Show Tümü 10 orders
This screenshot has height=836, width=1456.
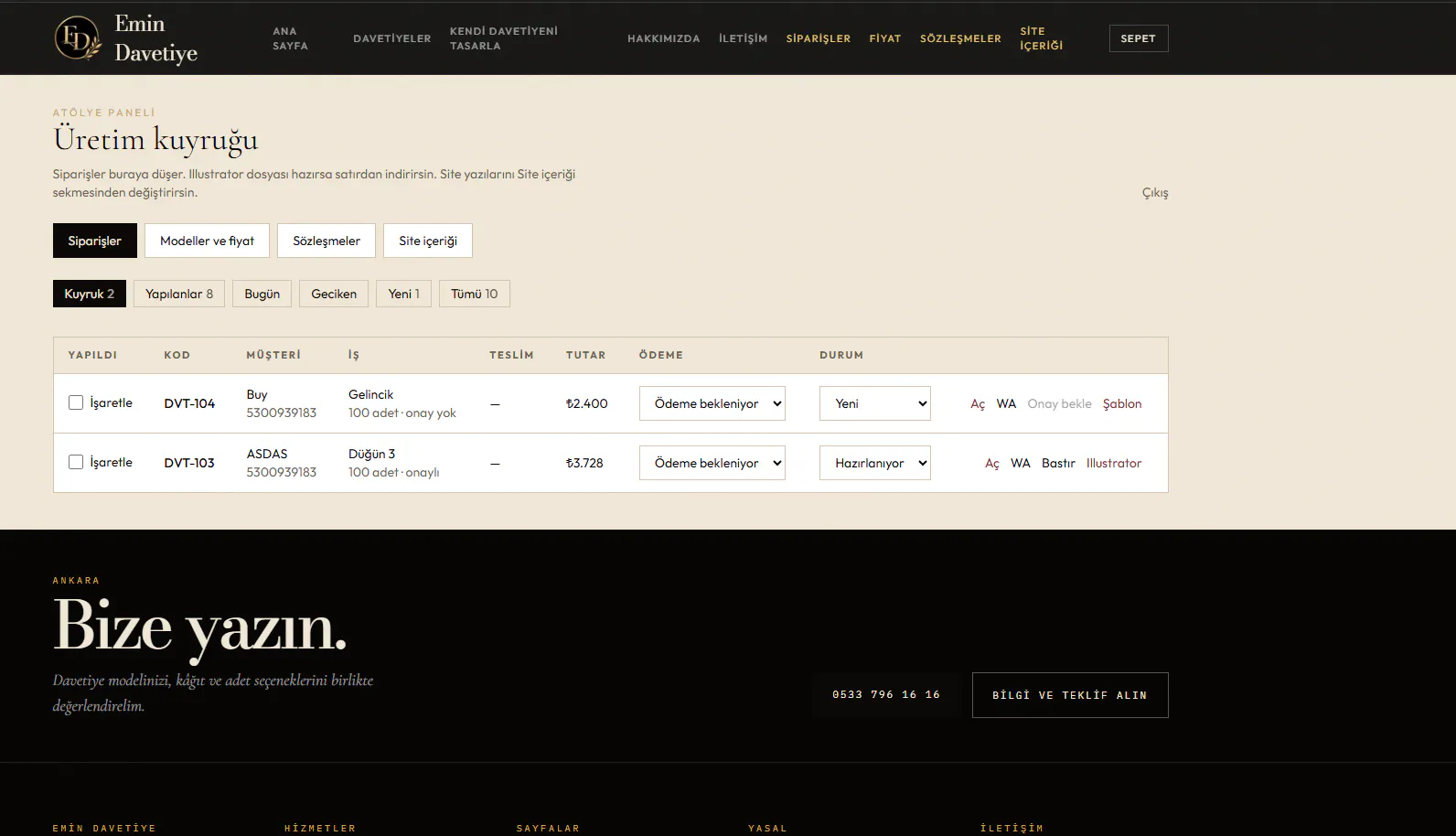tap(475, 294)
